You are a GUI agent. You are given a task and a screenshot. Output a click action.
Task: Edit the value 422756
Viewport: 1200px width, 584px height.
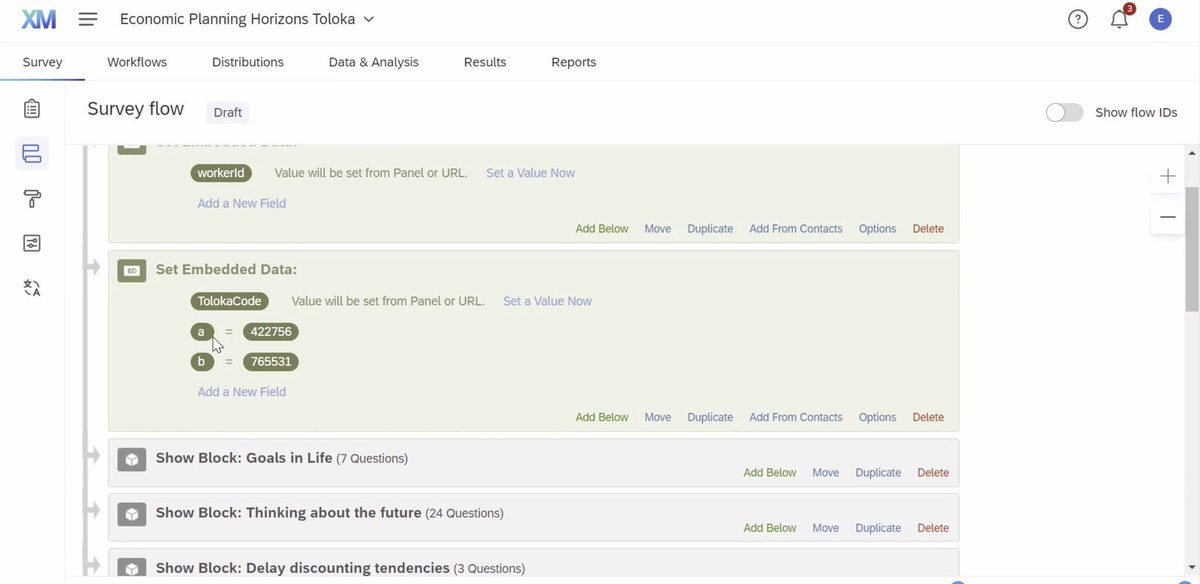(x=271, y=332)
